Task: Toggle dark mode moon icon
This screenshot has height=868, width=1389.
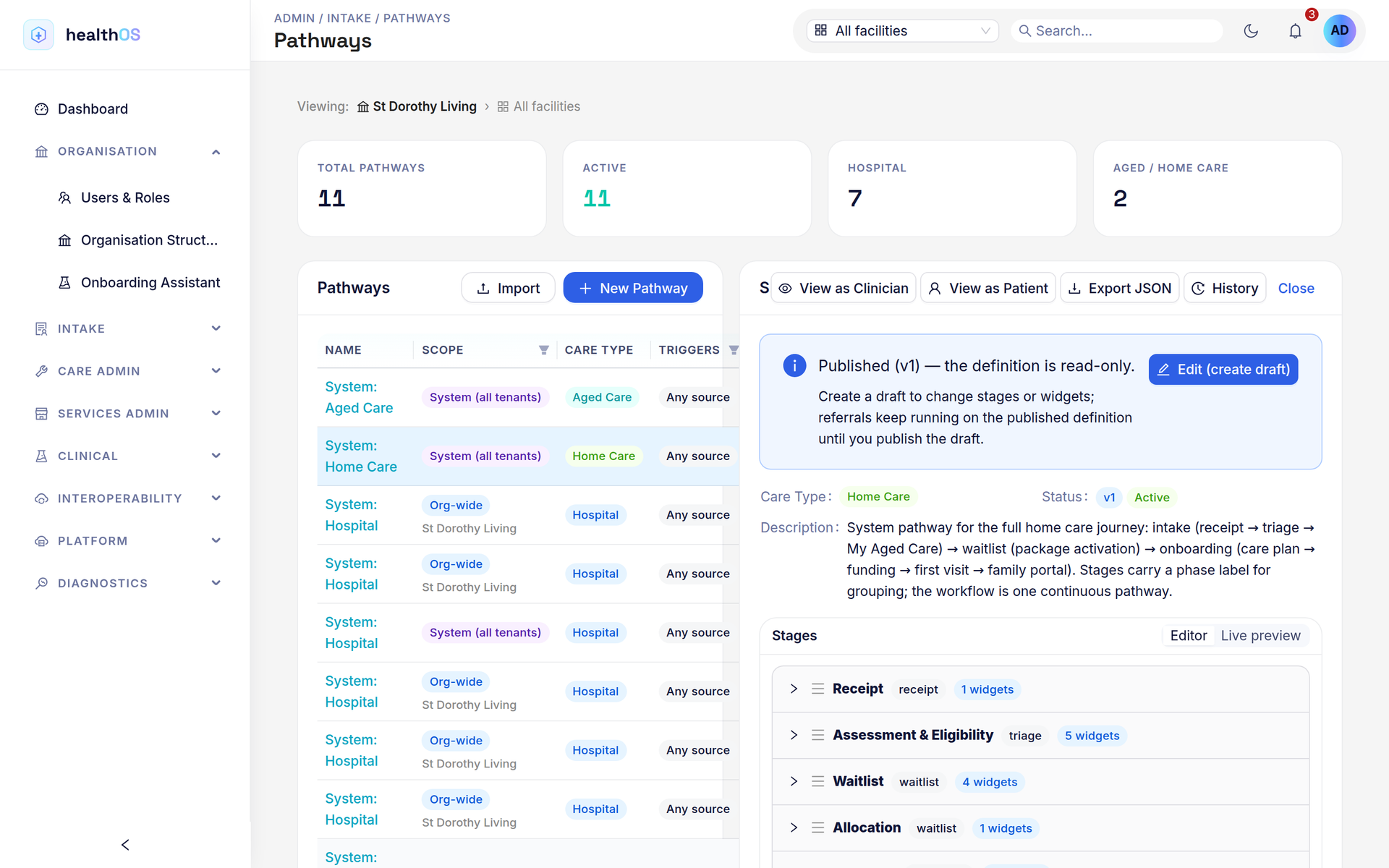Action: (x=1251, y=30)
